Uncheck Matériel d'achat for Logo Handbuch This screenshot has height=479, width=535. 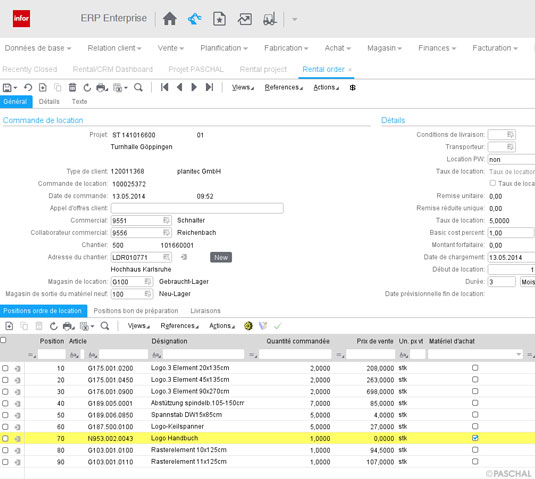[475, 438]
